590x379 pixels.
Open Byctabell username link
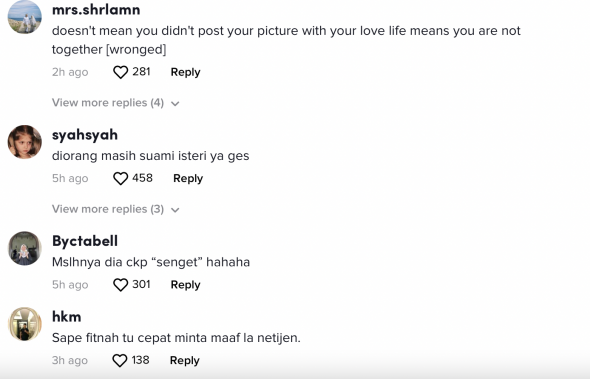pos(85,241)
